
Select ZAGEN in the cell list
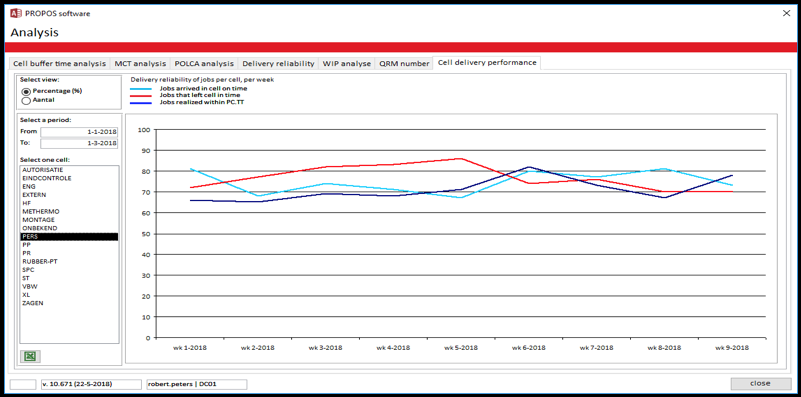[69, 303]
